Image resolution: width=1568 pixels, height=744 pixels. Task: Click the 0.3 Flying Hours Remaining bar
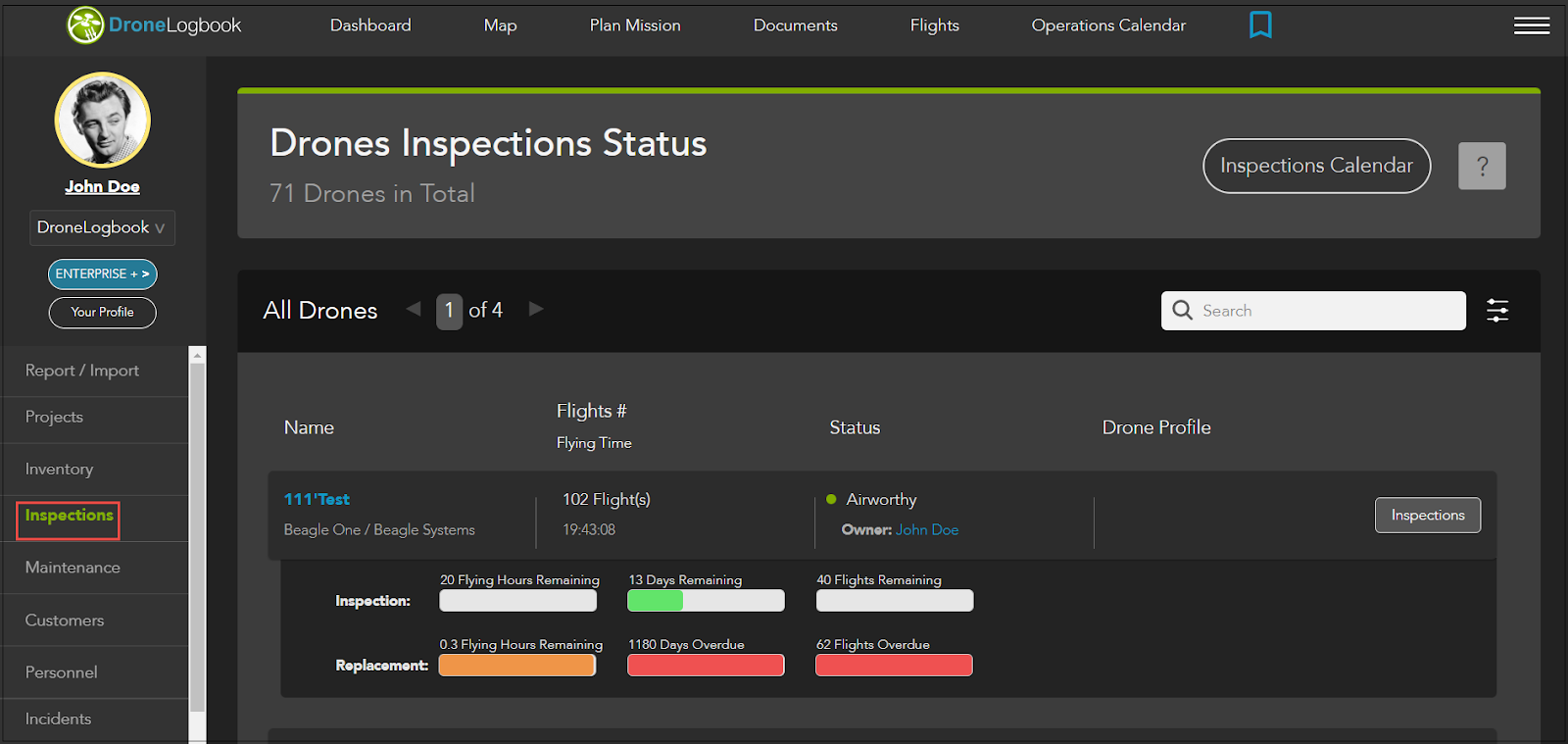coord(517,666)
